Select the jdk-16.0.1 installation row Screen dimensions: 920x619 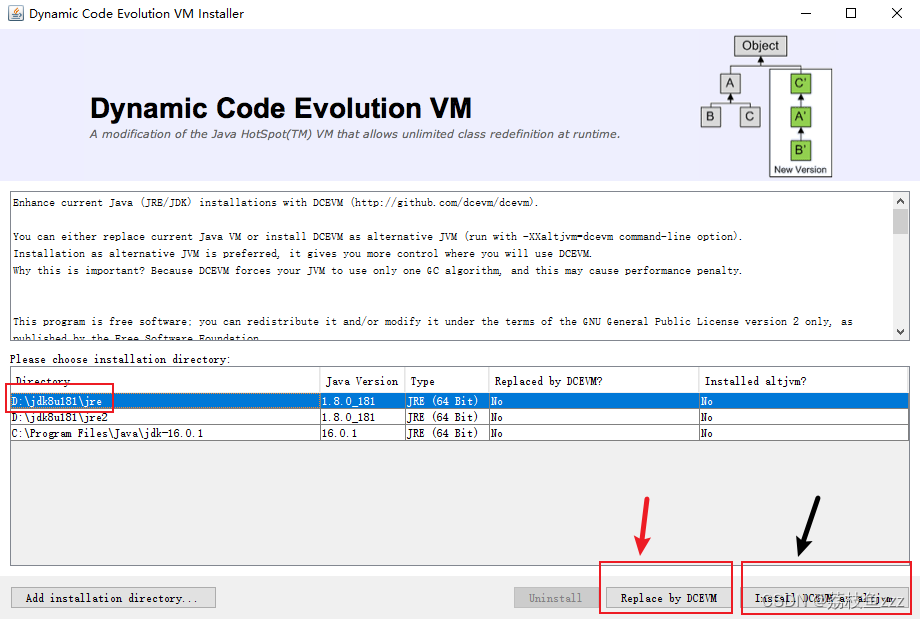tap(150, 433)
